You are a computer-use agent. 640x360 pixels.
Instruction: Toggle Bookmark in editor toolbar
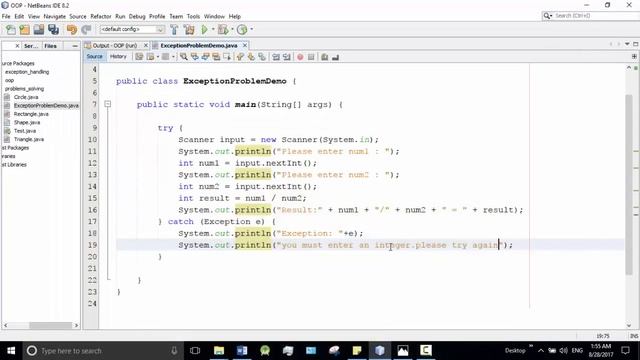262,57
